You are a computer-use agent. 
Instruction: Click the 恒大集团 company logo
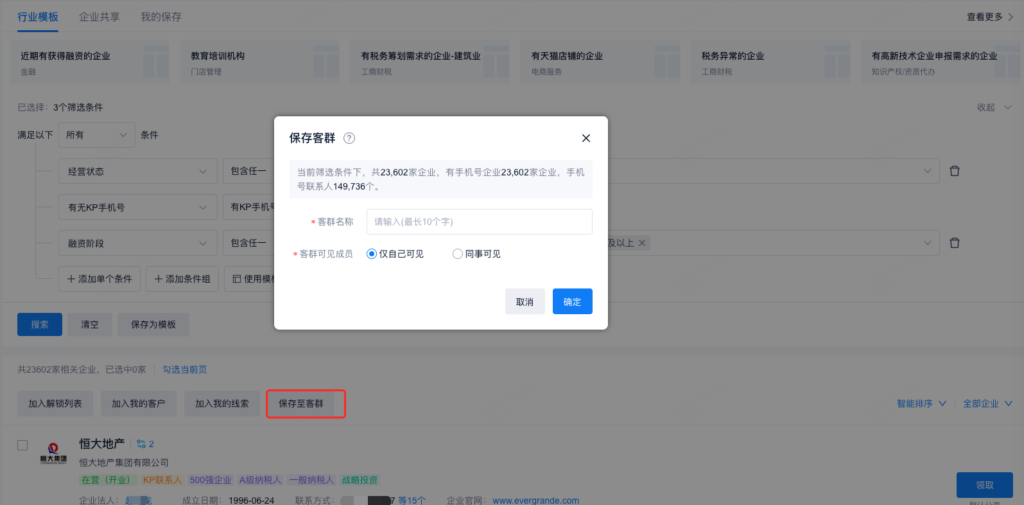[x=53, y=451]
